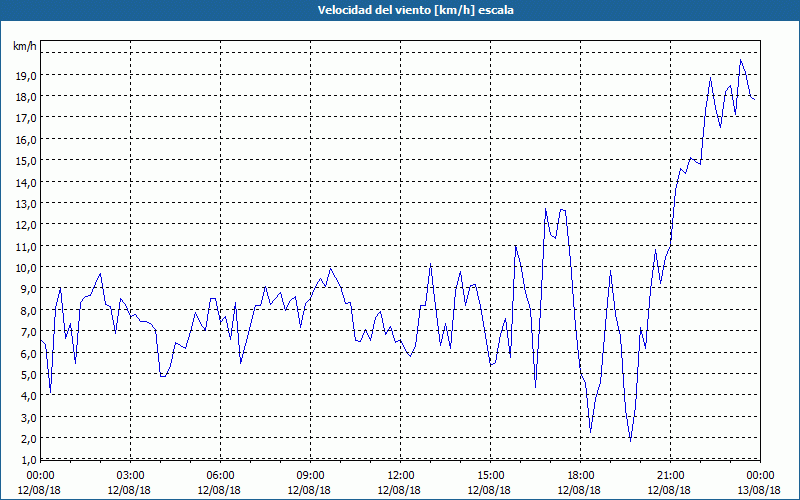Click the twin wind peak near 17:00
The height and width of the screenshot is (500, 800).
pyautogui.click(x=545, y=209)
